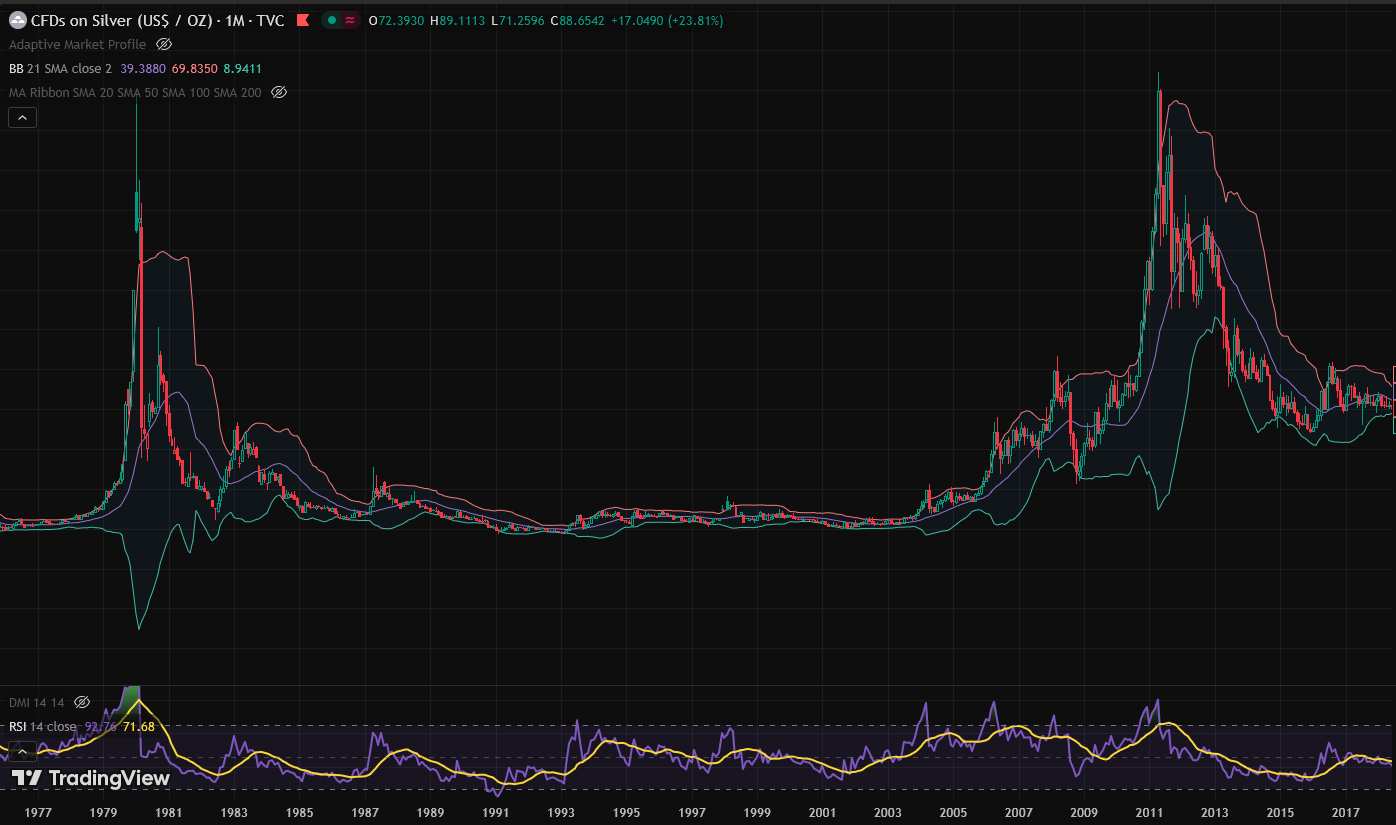This screenshot has width=1396, height=825.
Task: Click the RSI average value 71.68
Action: [x=138, y=726]
